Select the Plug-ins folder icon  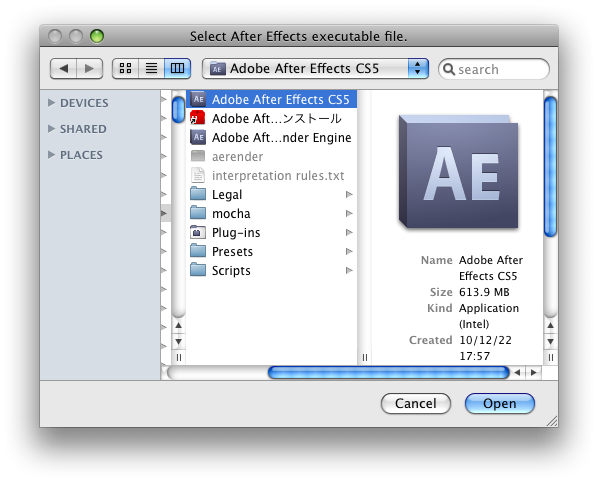coord(198,232)
